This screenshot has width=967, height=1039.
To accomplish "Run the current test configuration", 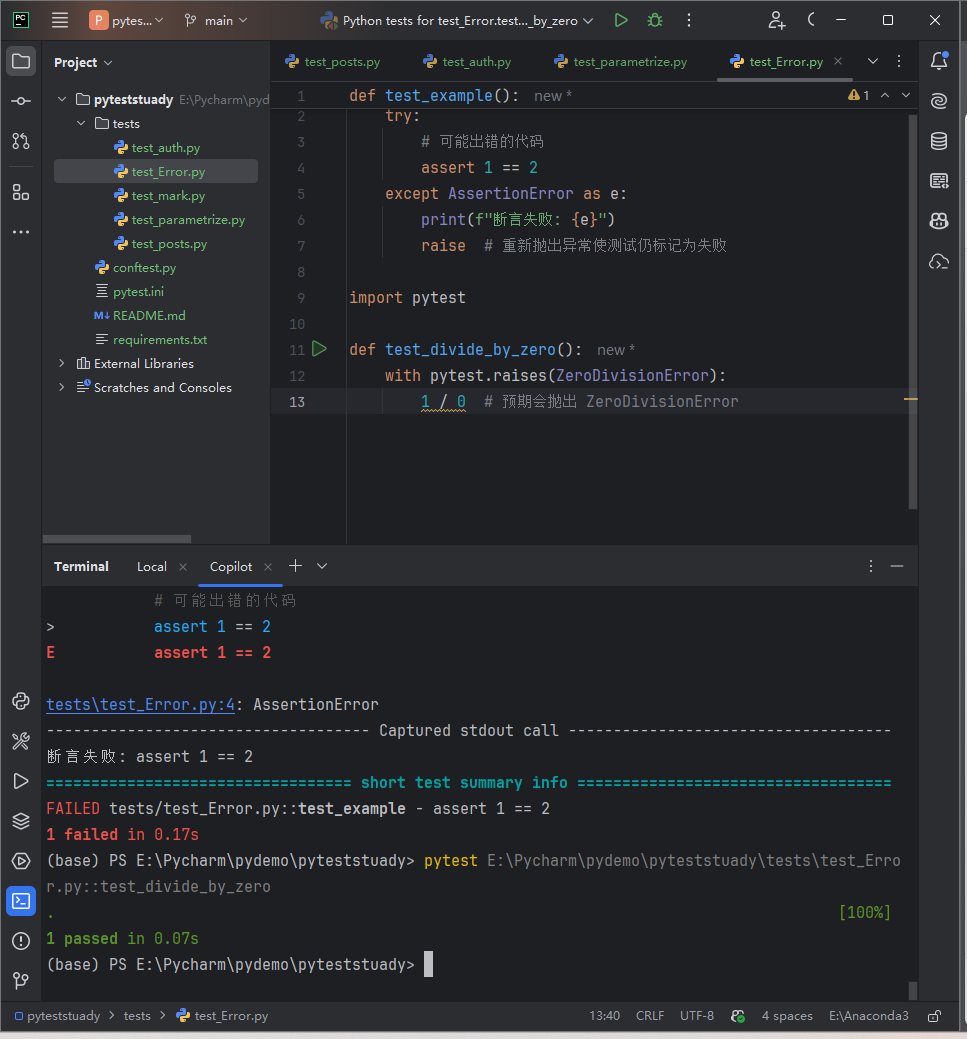I will (x=621, y=21).
